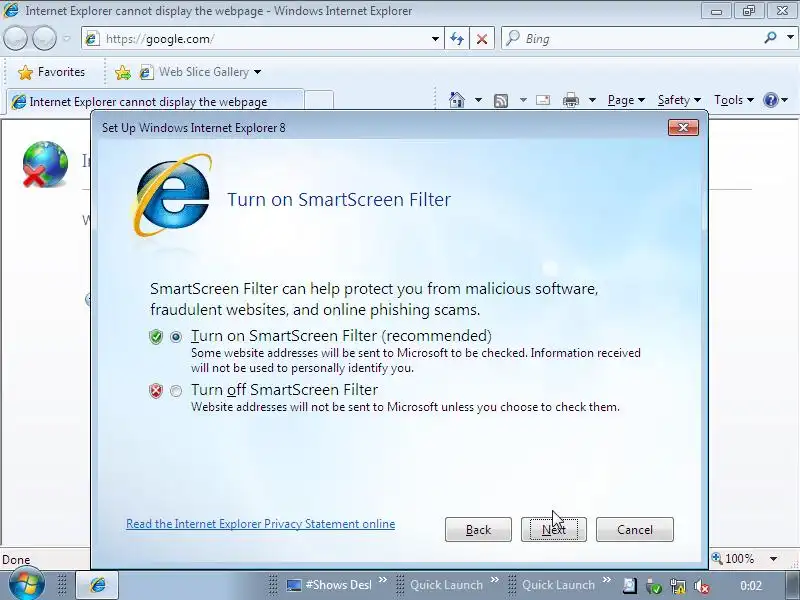The height and width of the screenshot is (600, 800).
Task: Select the 'Internet Explorer cannot display' tab
Action: coord(155,101)
